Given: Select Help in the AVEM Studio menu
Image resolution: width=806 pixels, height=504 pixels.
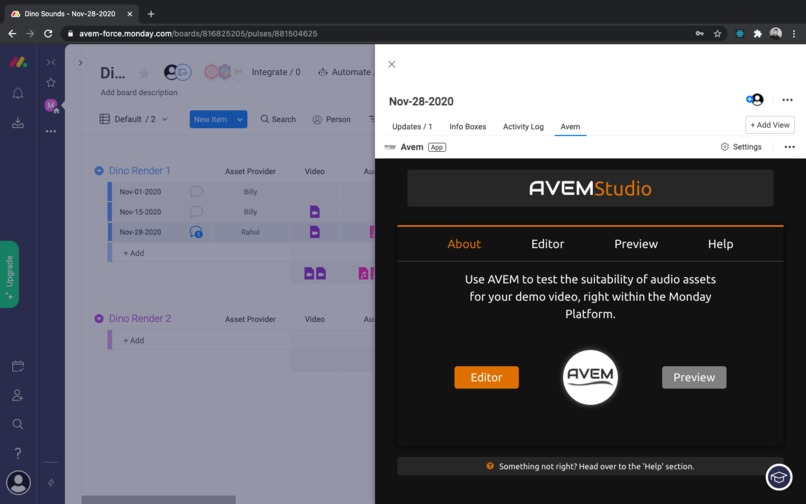Looking at the screenshot, I should (720, 244).
